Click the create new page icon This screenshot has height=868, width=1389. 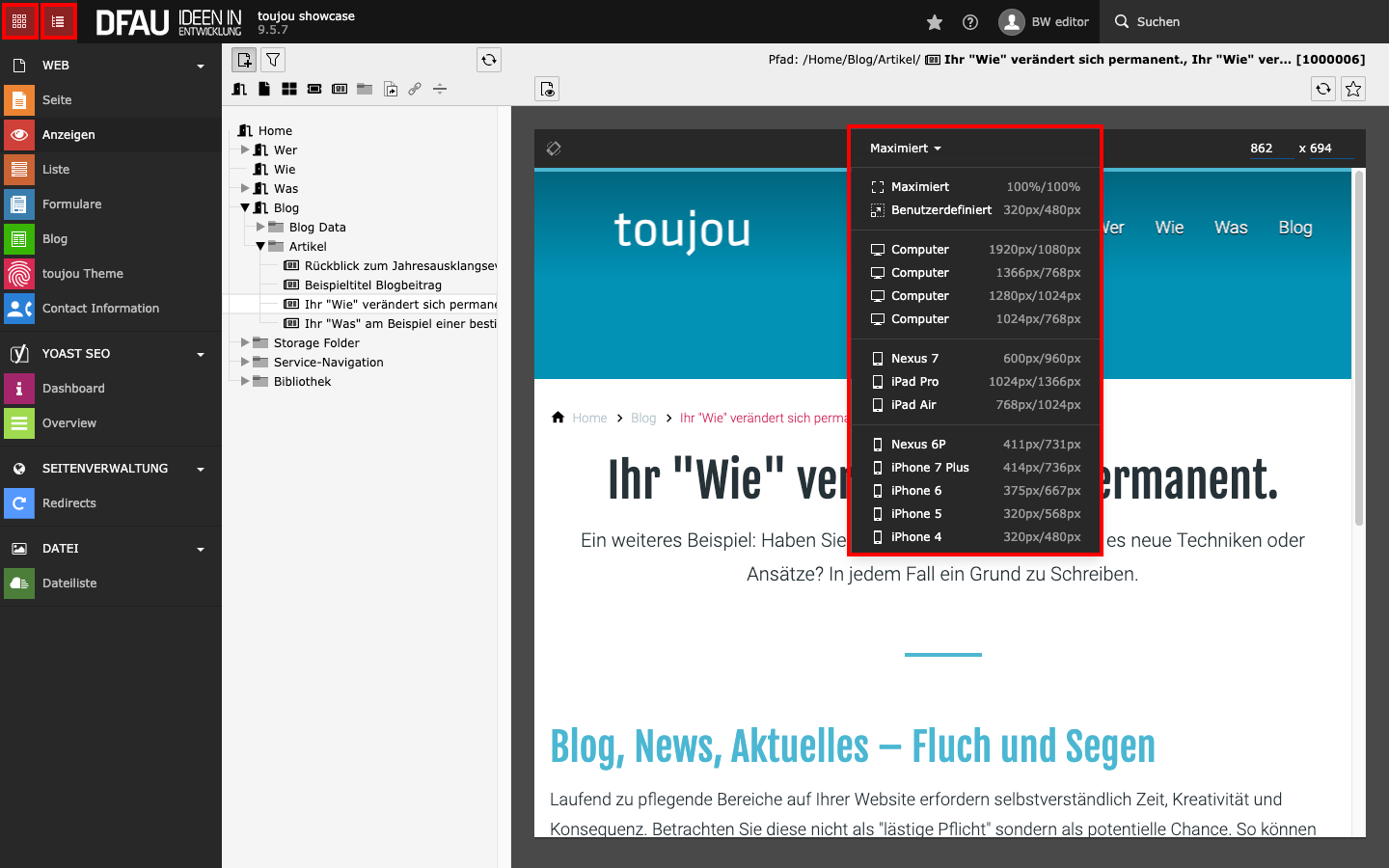244,60
